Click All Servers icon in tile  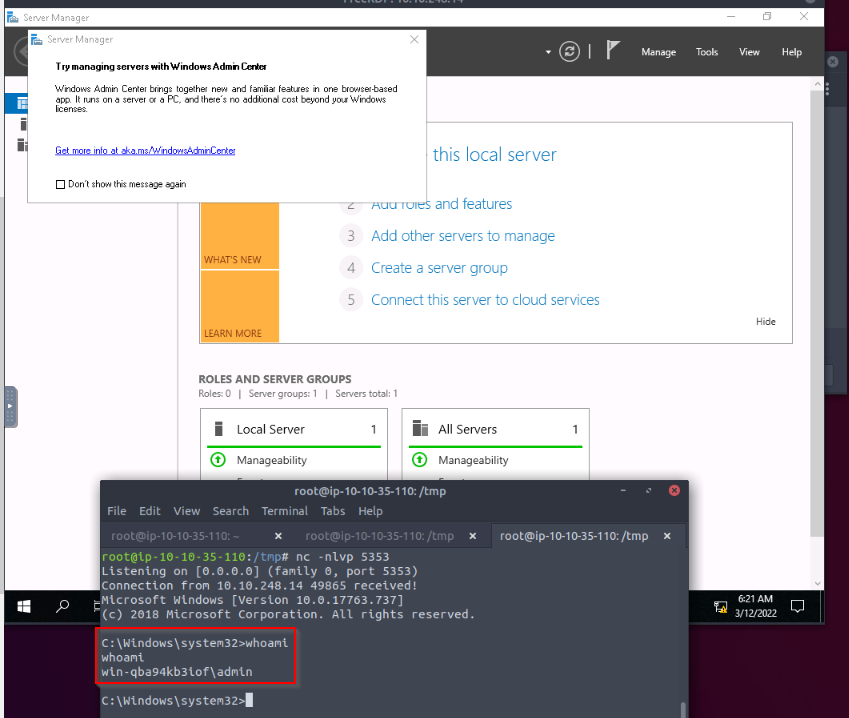(420, 428)
